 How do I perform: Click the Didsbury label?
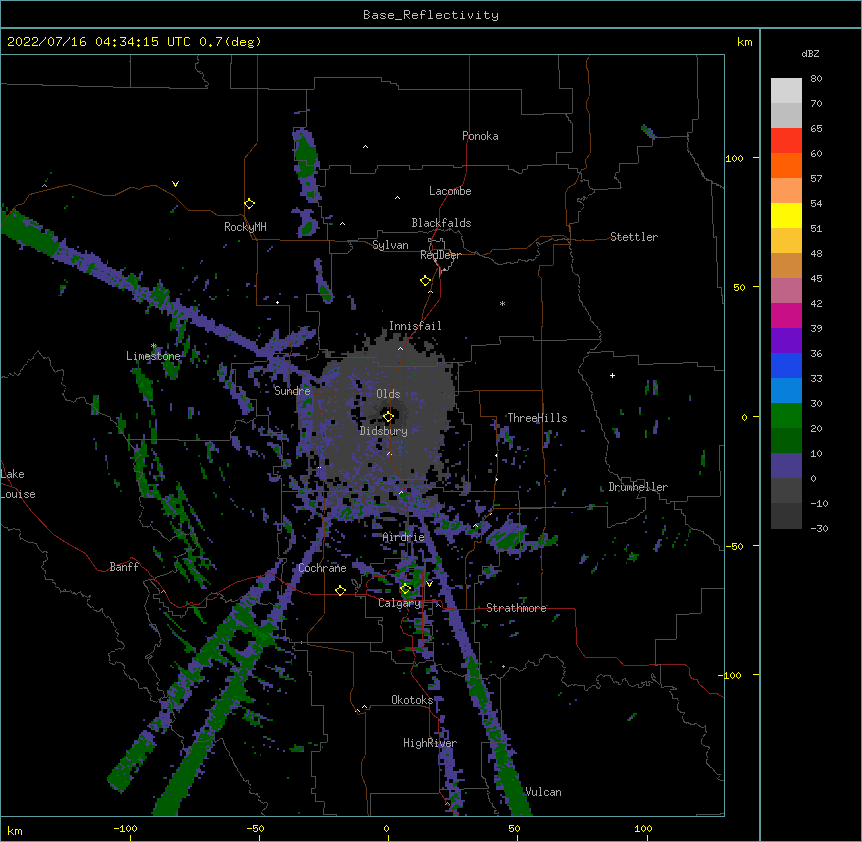click(384, 431)
